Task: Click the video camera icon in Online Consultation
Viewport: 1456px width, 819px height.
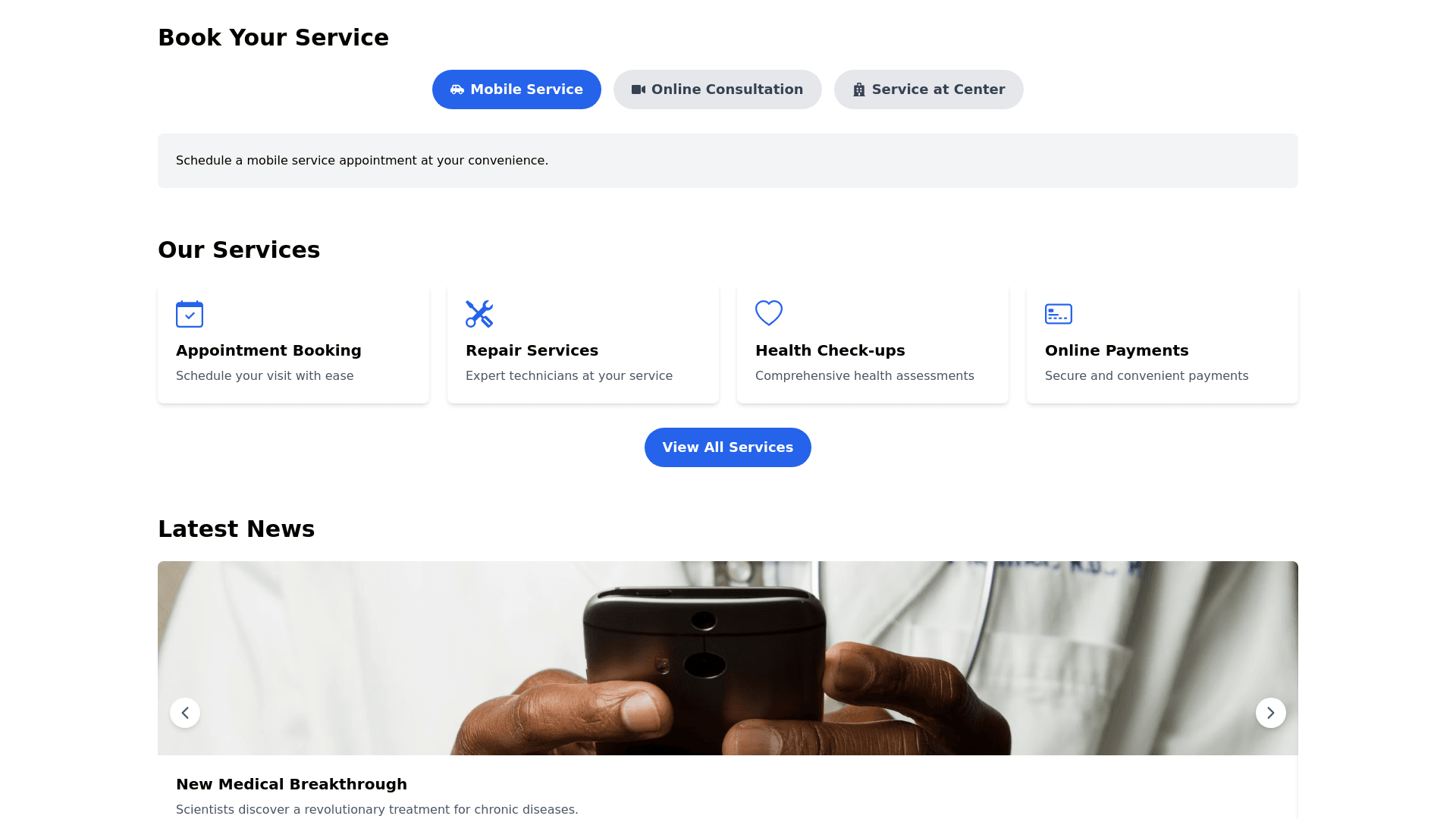Action: (x=639, y=89)
